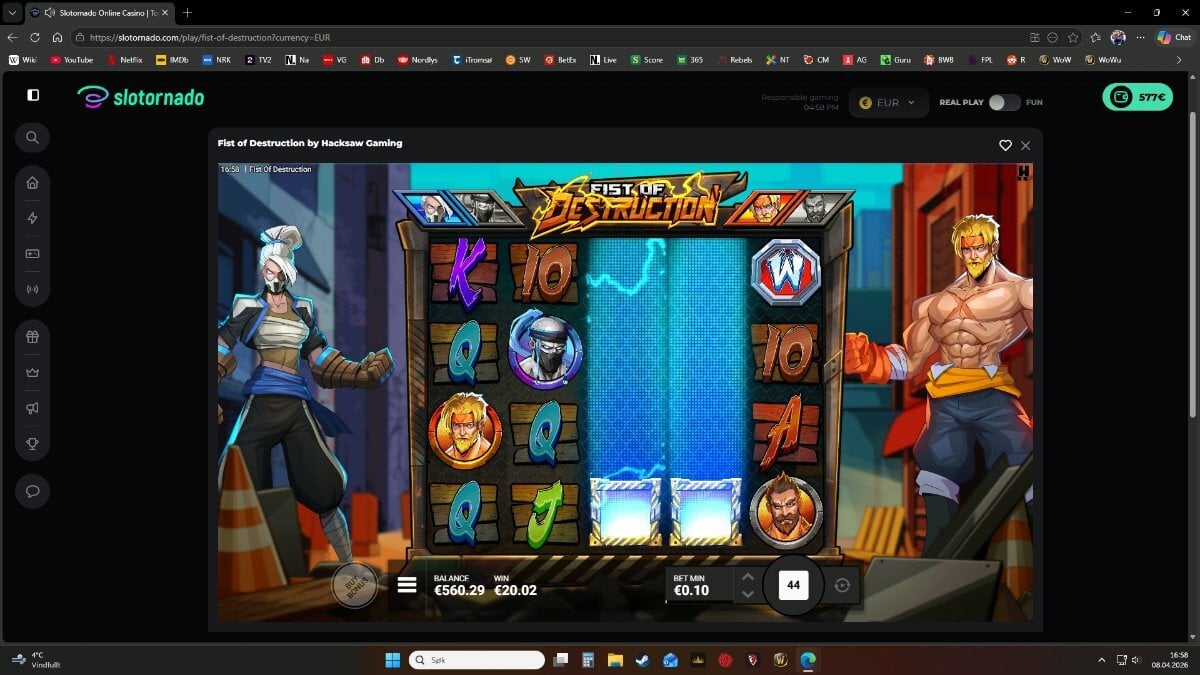Toggle the sidebar collapse panel icon

pyautogui.click(x=33, y=95)
